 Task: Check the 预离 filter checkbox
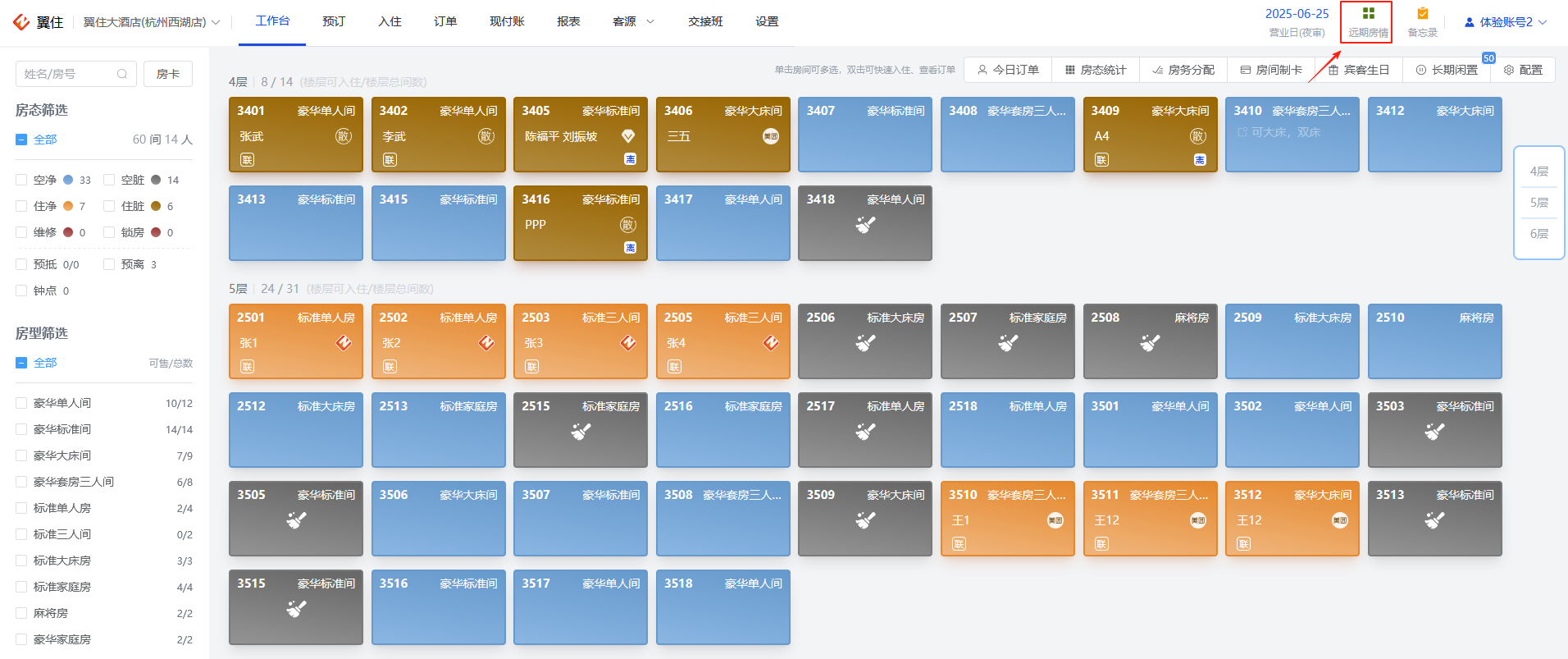[x=109, y=264]
